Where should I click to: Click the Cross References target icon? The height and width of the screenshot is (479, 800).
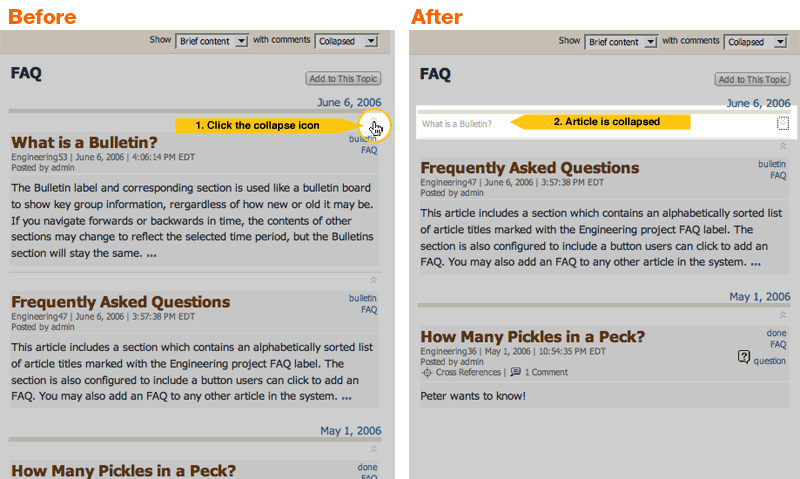coord(427,372)
